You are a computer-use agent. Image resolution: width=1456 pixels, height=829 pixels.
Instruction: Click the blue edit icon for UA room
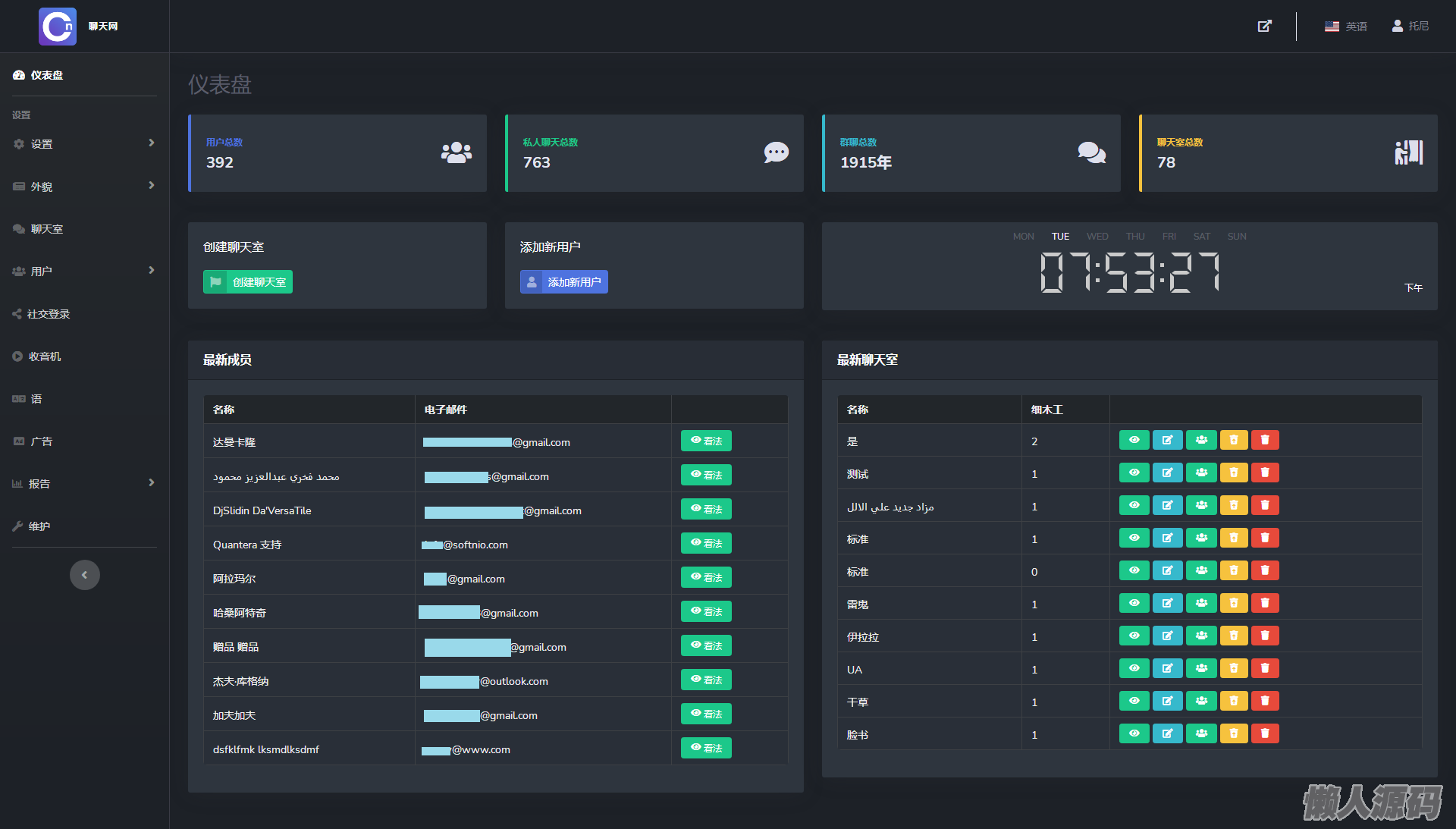click(x=1167, y=668)
